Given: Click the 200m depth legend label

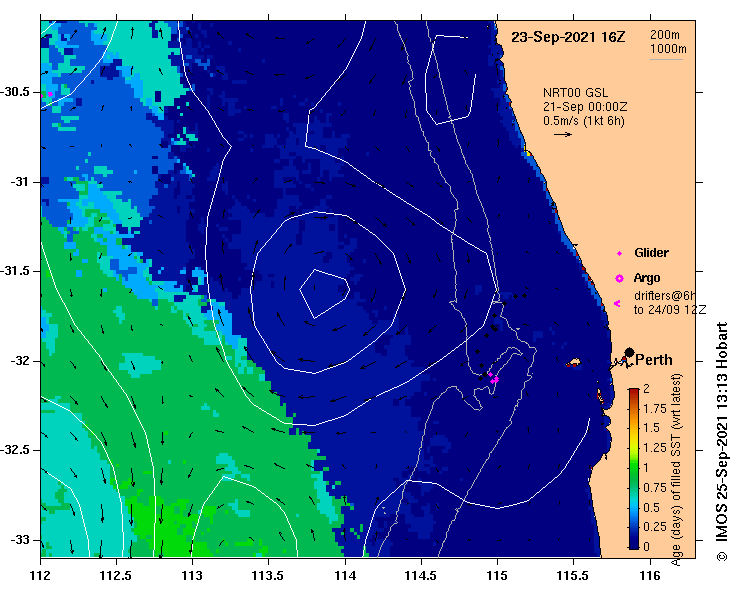Looking at the screenshot, I should [x=665, y=34].
